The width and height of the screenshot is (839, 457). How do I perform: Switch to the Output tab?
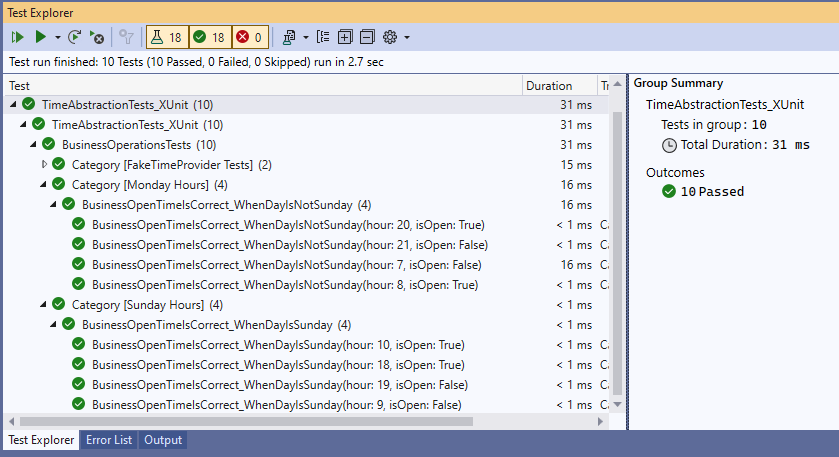tap(163, 440)
